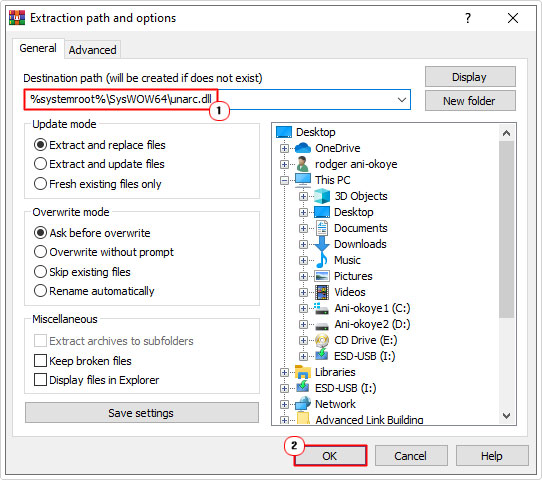Viewport: 542px width, 480px height.
Task: Expand the Downloads tree node
Action: coord(303,244)
